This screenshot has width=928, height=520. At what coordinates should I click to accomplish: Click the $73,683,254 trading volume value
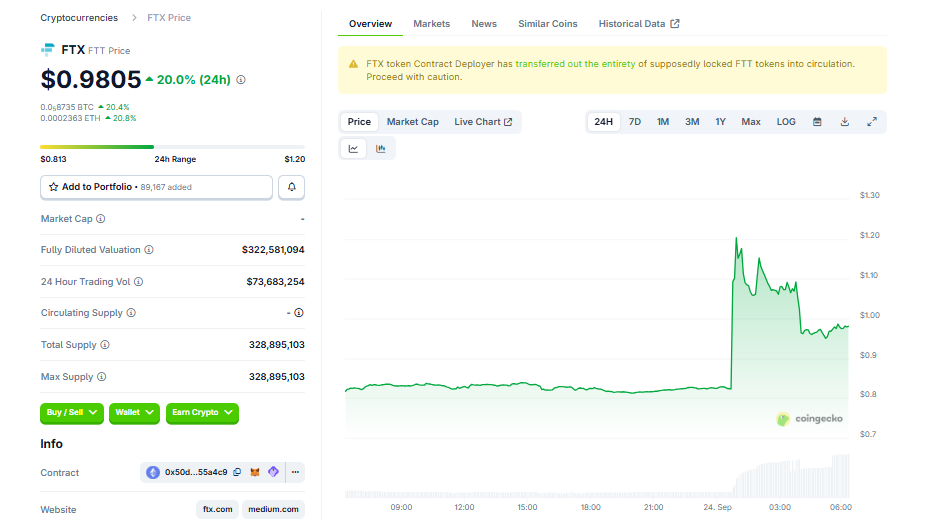pyautogui.click(x=275, y=282)
